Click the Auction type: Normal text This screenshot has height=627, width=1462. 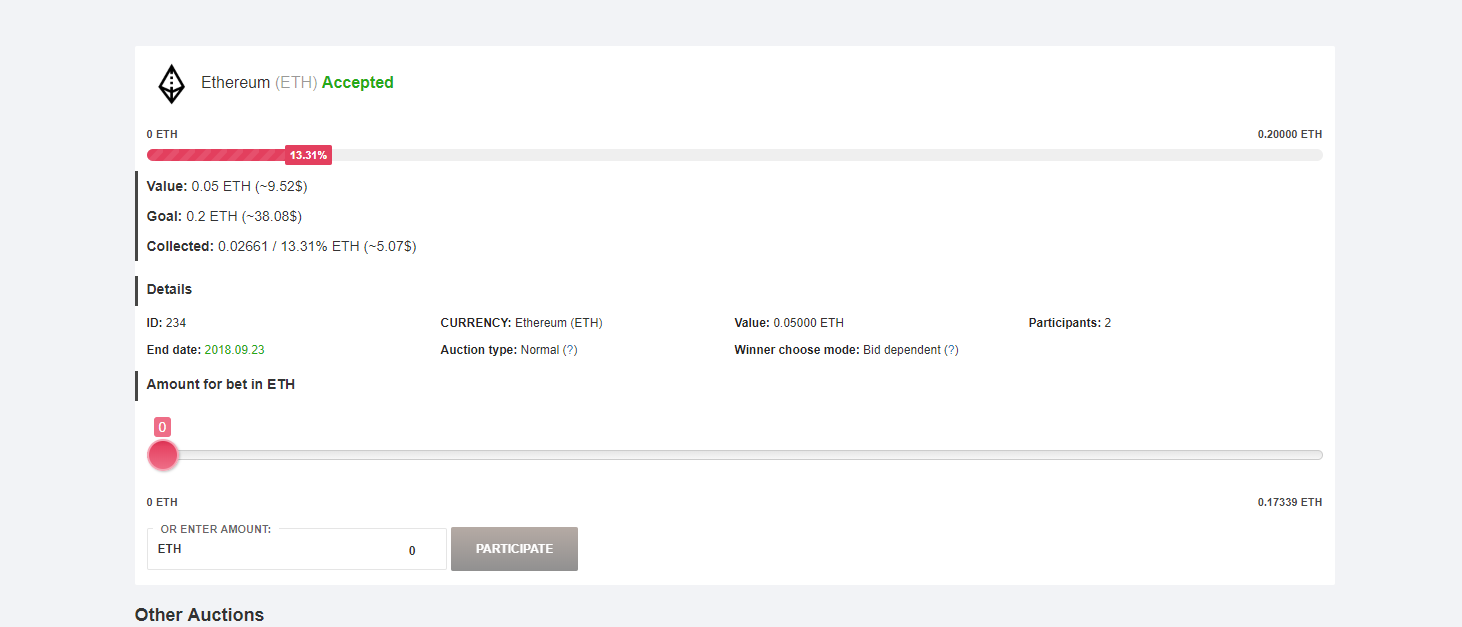[x=499, y=350]
